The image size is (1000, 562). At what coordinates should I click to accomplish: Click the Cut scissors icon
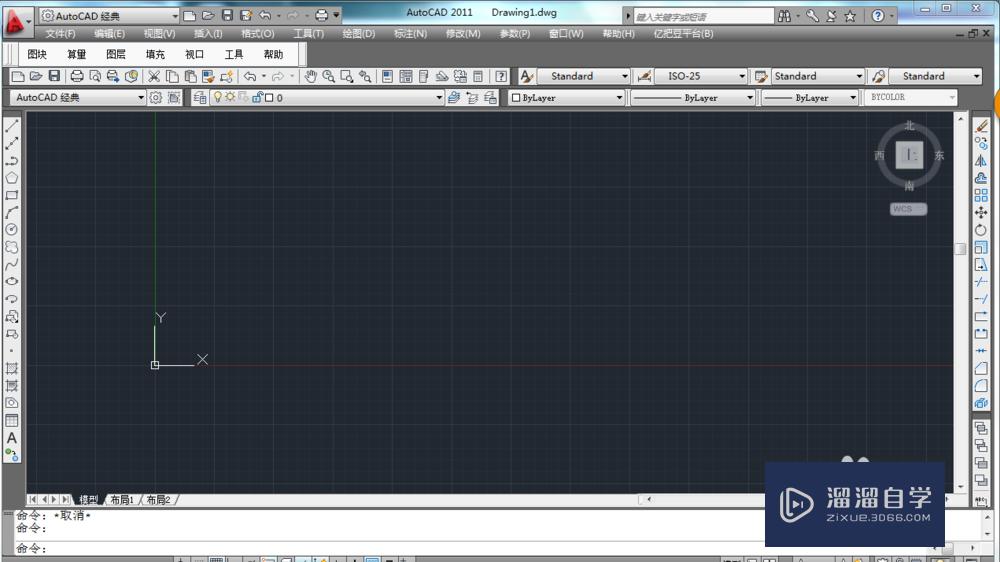coord(154,77)
